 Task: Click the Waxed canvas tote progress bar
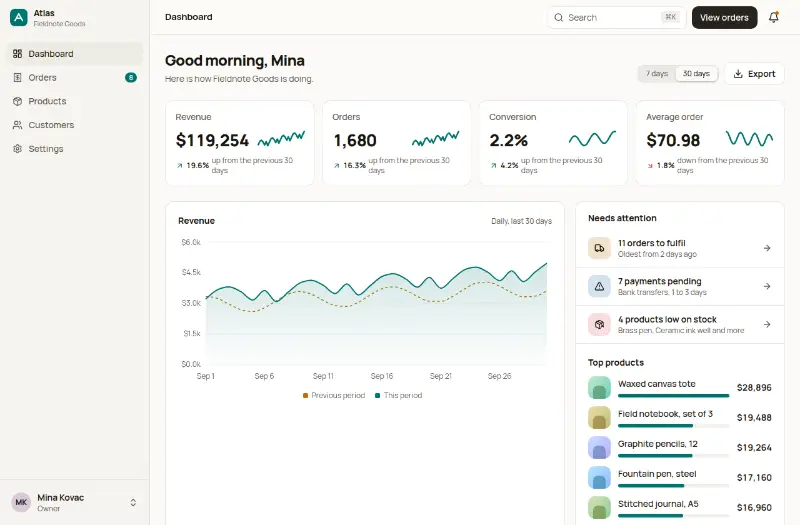click(673, 395)
